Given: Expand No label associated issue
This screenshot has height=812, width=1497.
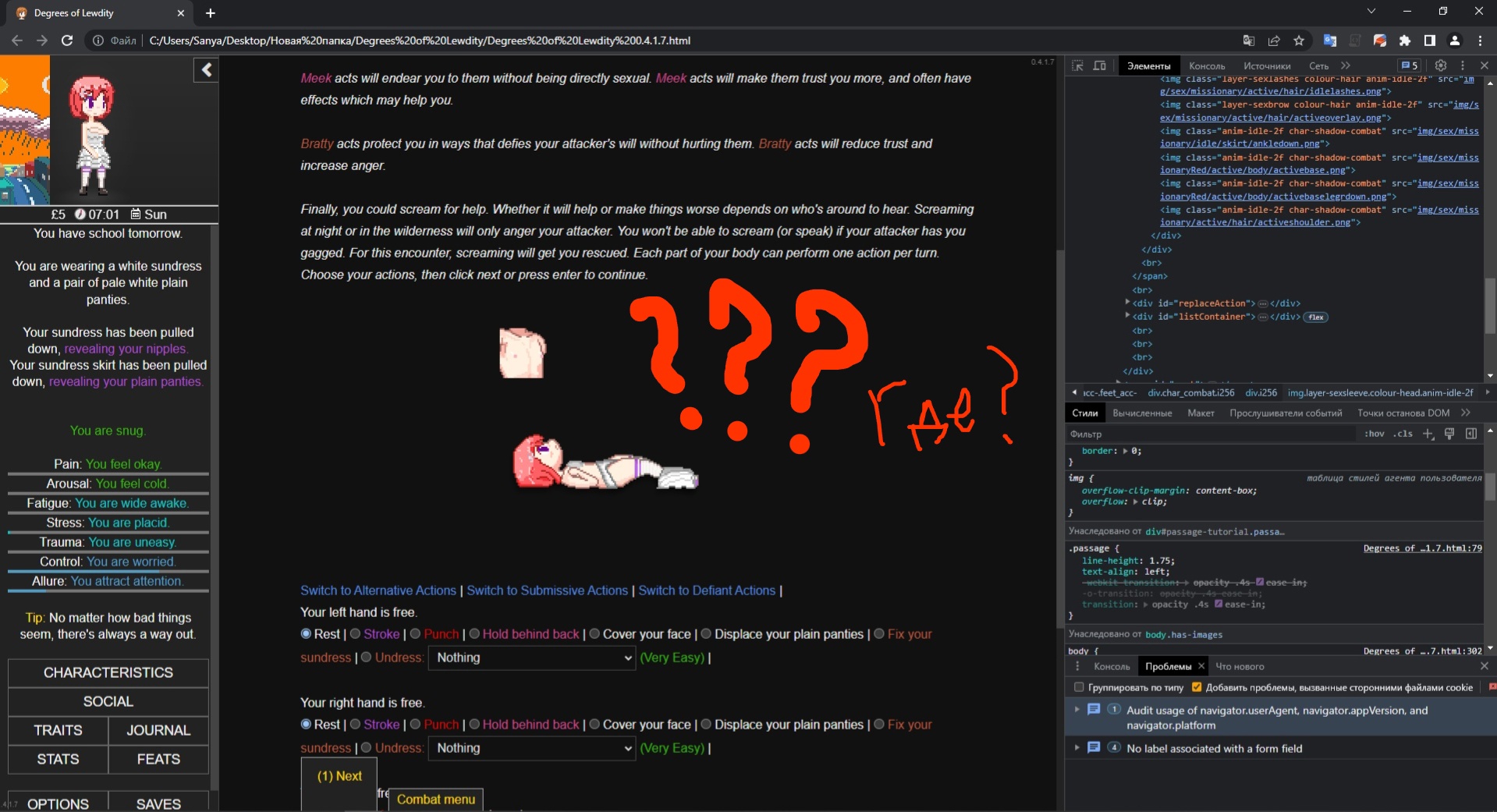Looking at the screenshot, I should coord(1077,747).
